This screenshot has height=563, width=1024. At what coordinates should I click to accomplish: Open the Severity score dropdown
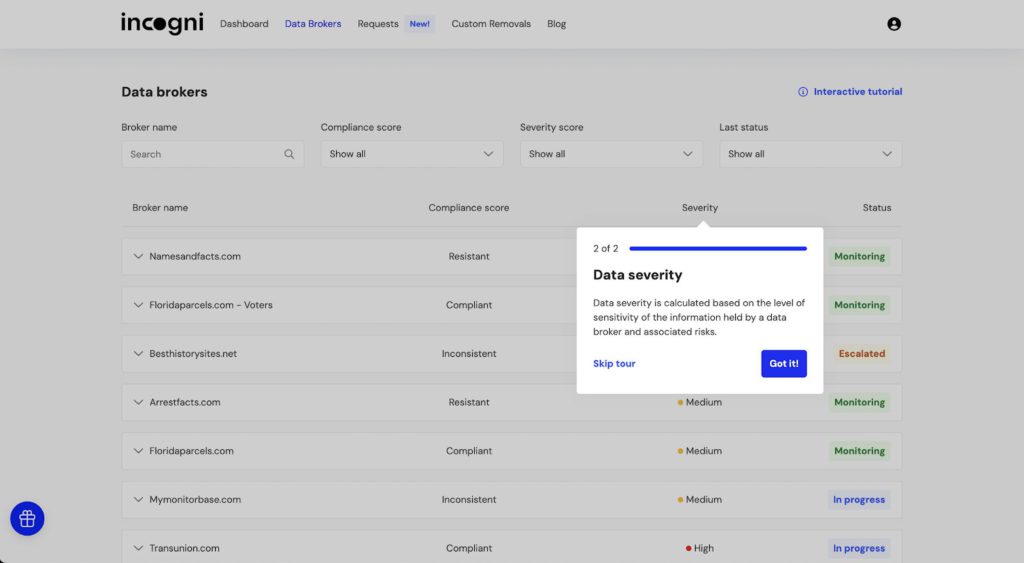[x=611, y=154]
